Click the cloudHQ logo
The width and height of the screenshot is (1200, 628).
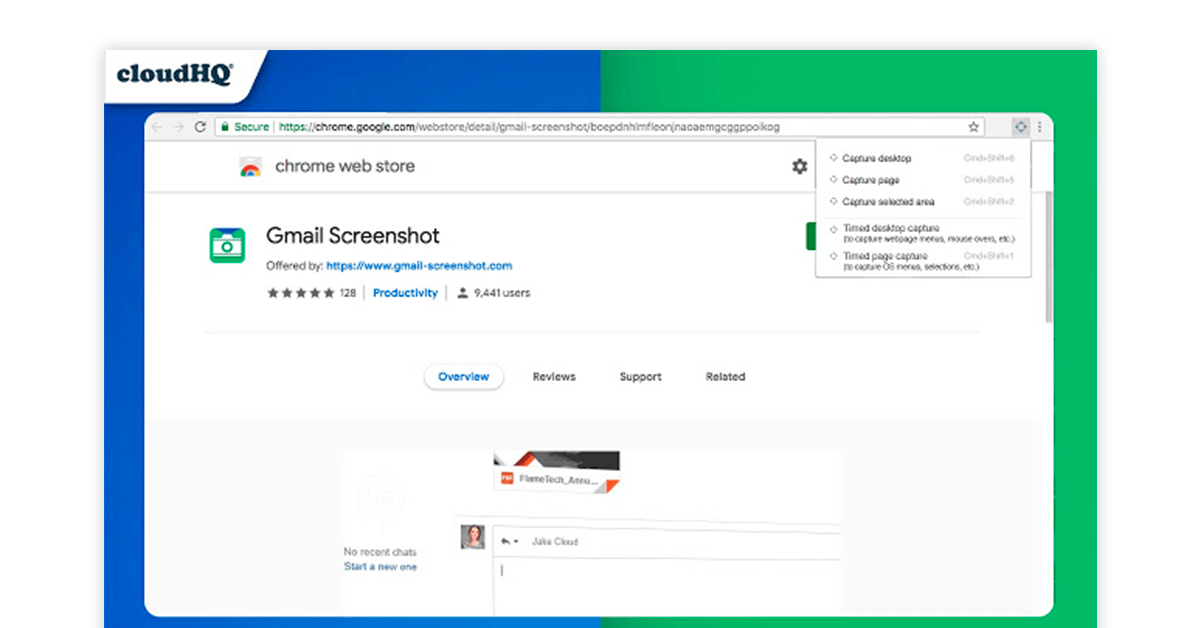click(175, 74)
